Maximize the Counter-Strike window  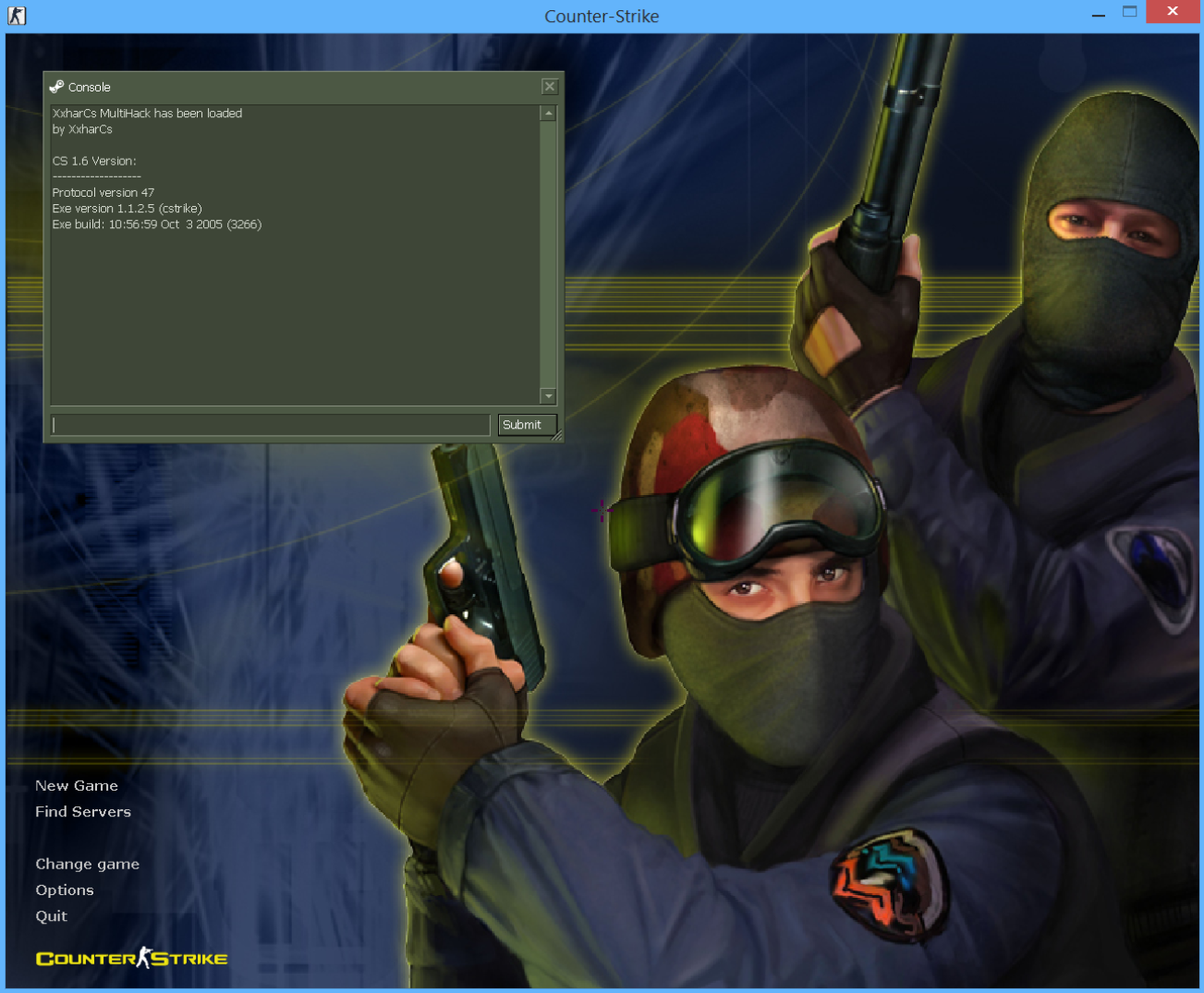[x=1129, y=12]
